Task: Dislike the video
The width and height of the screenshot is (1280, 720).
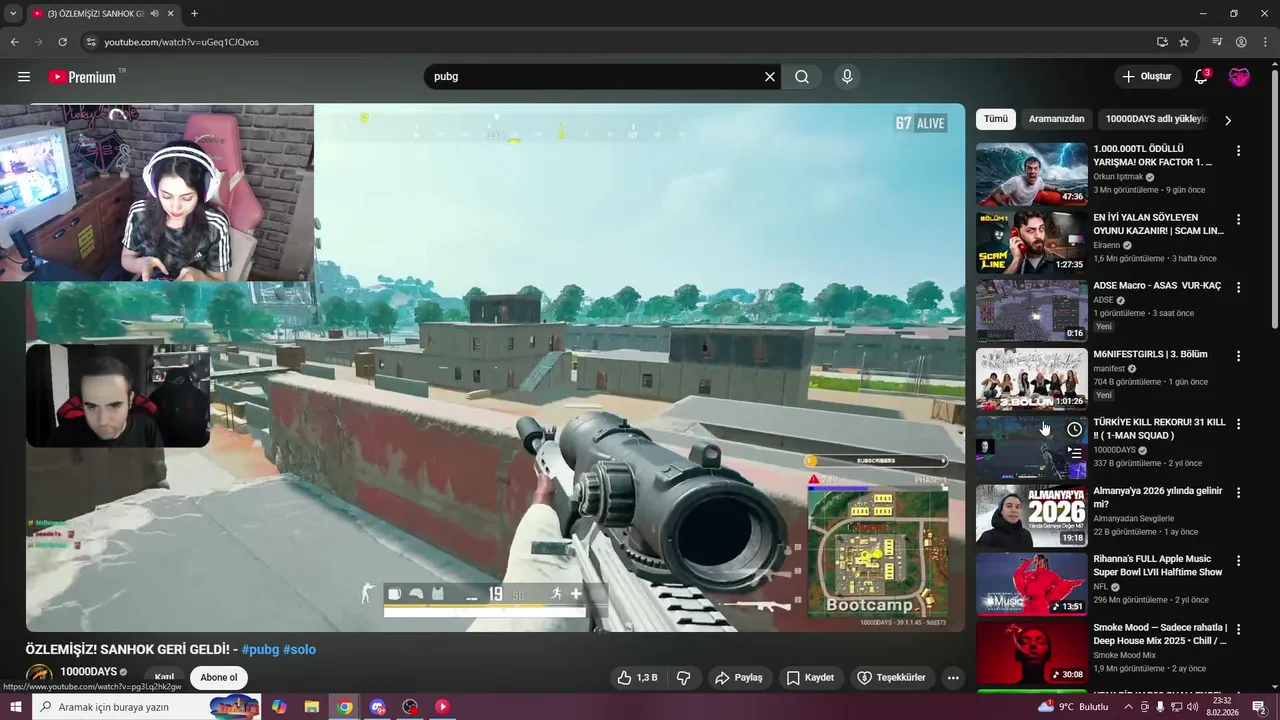Action: [684, 677]
